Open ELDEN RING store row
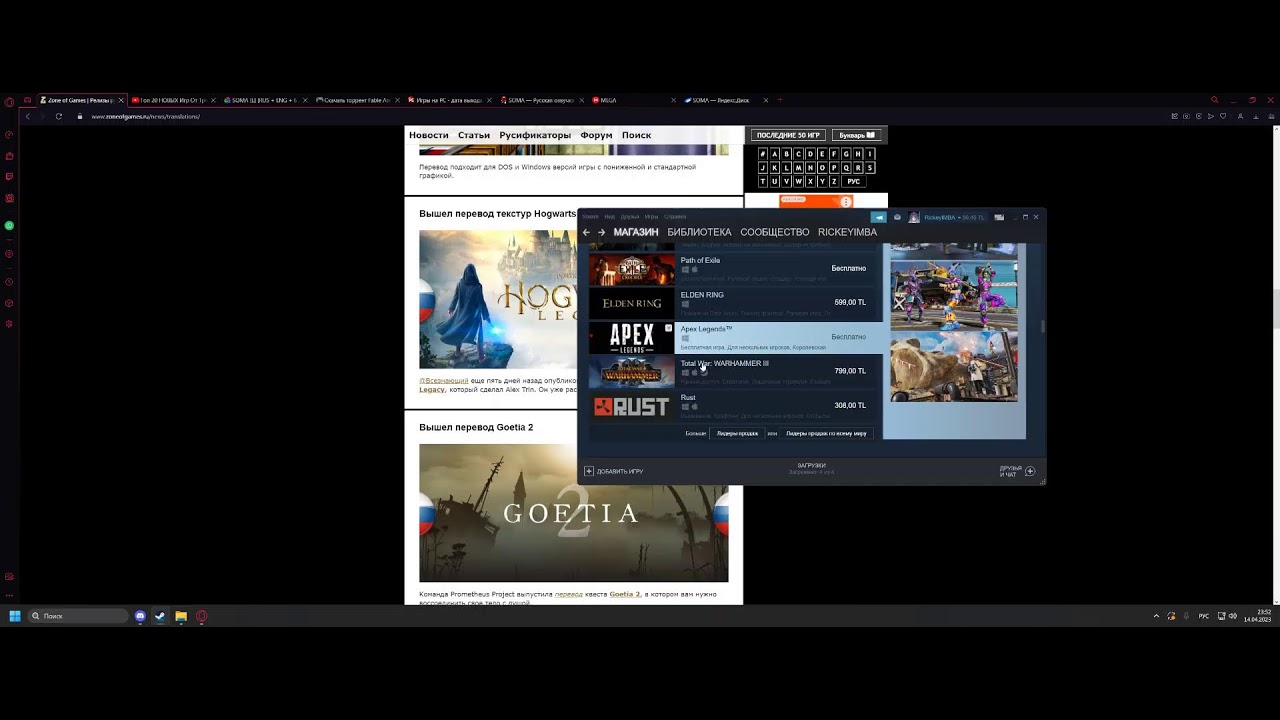The width and height of the screenshot is (1280, 720). tap(735, 303)
